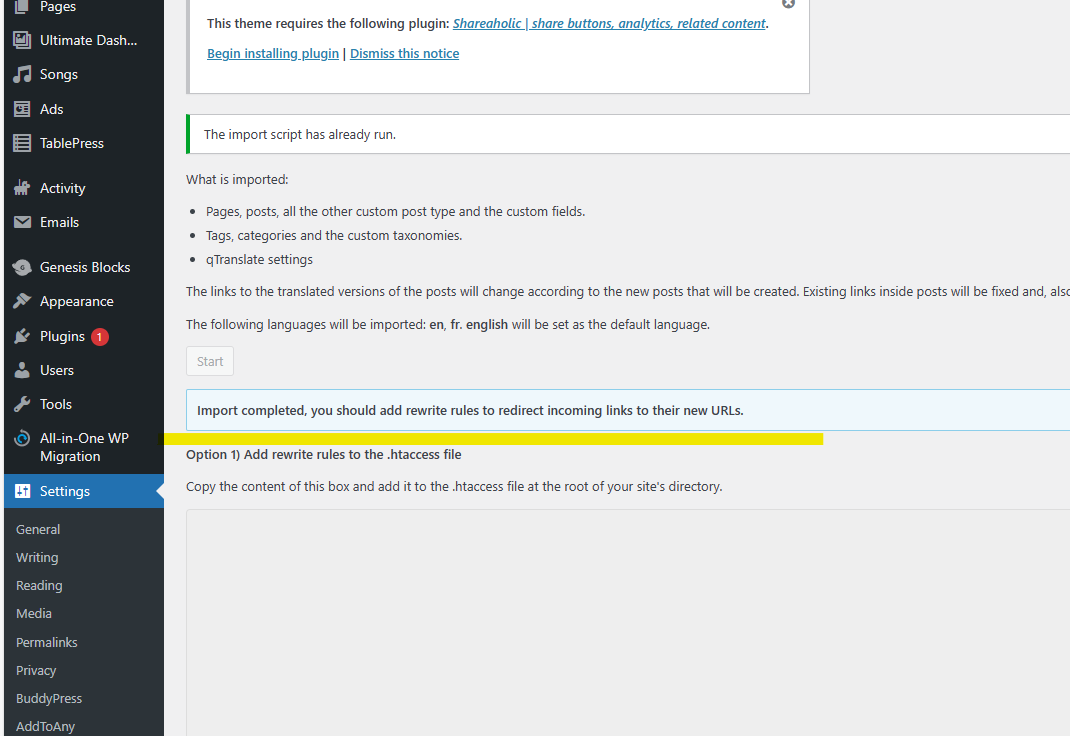Go to Media settings submenu
1070x736 pixels.
tap(34, 614)
